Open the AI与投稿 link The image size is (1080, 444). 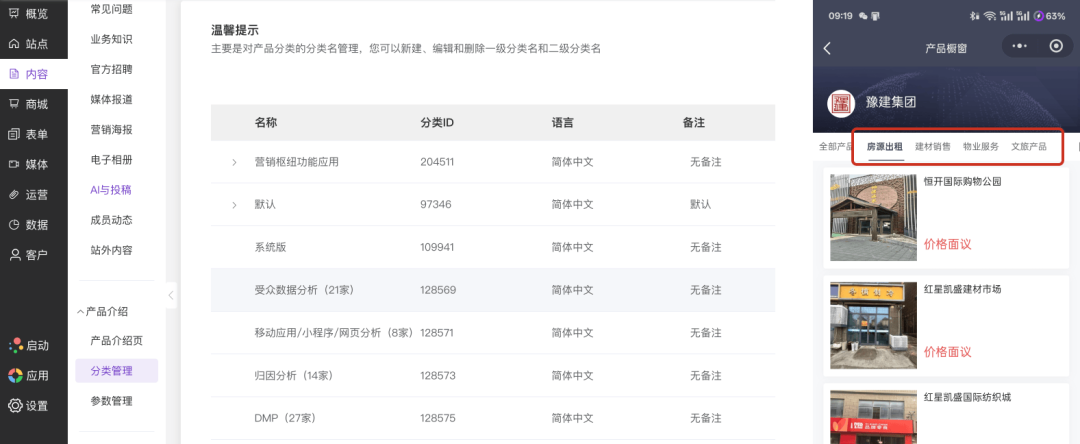(x=111, y=189)
